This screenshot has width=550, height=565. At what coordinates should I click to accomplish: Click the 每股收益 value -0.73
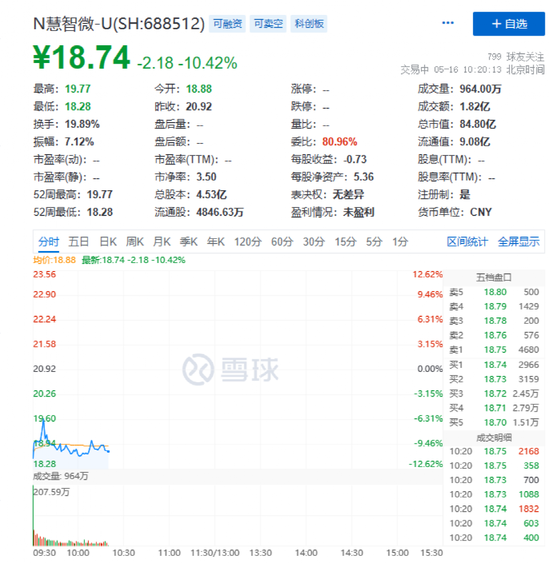(355, 159)
